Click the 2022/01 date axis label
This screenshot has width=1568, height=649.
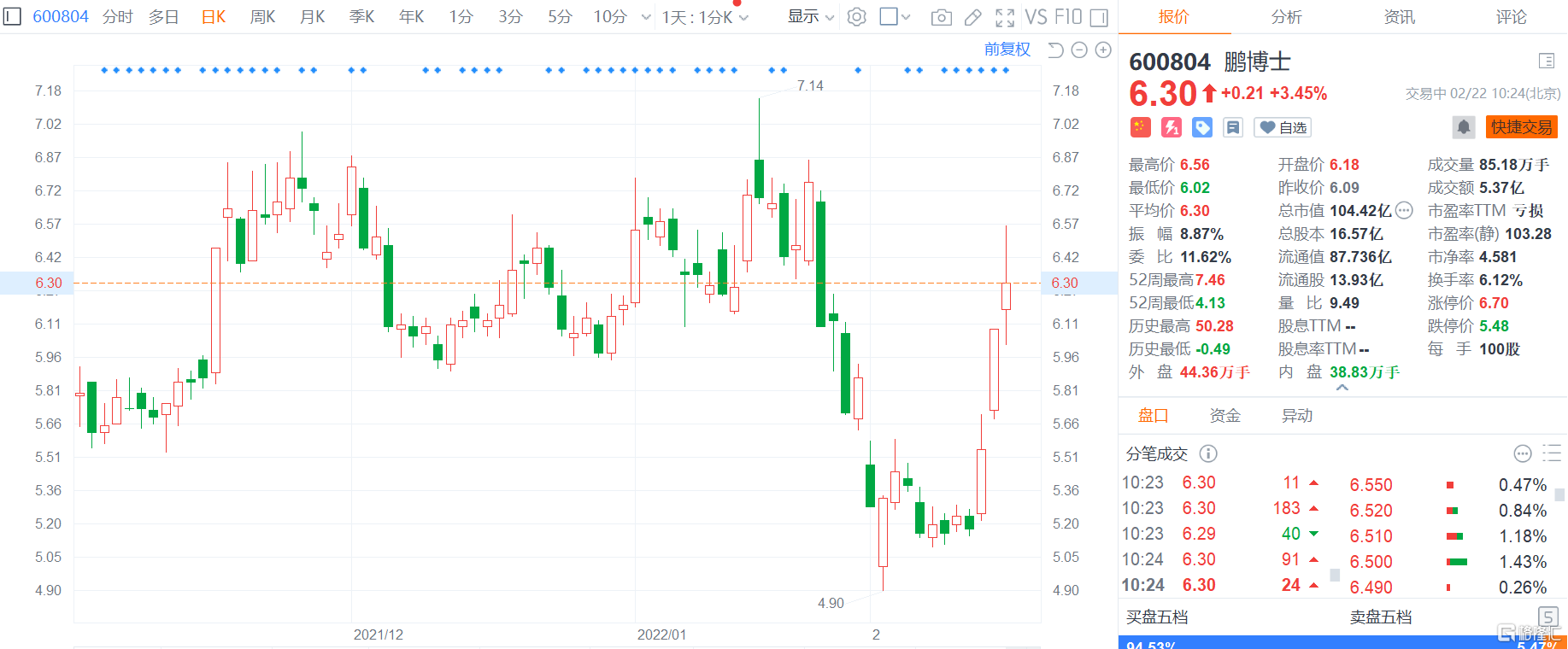661,634
